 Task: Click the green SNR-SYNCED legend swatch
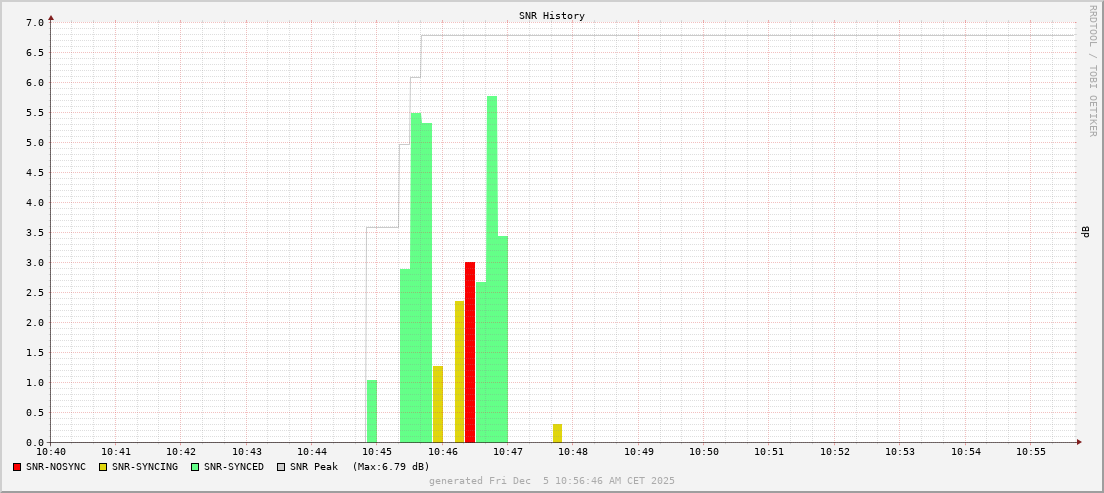(195, 467)
